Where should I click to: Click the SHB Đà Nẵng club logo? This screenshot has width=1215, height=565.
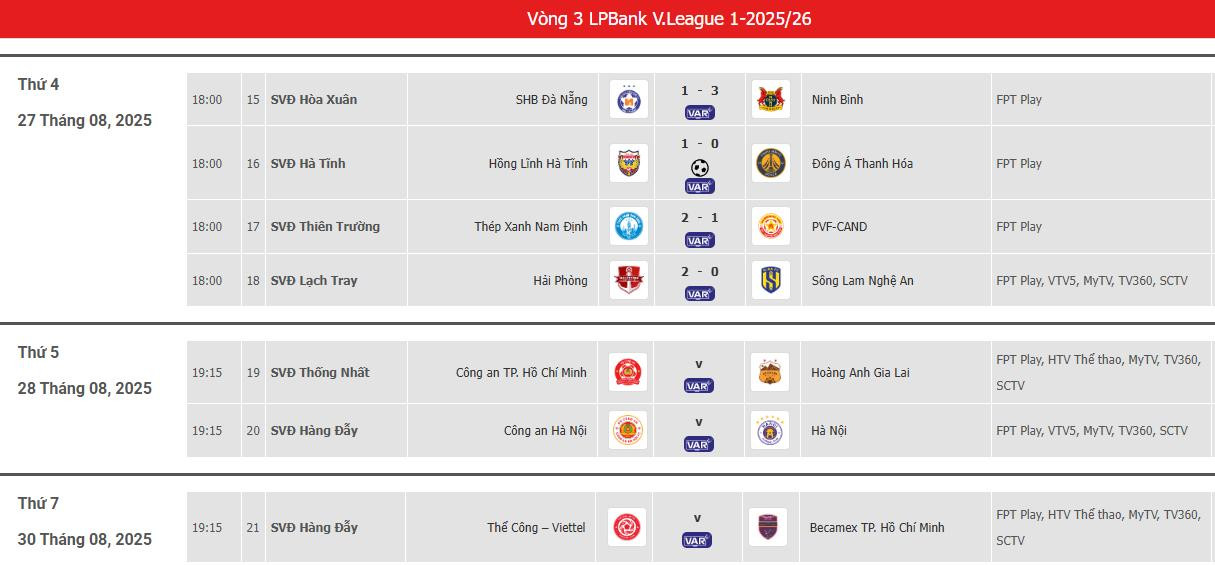[628, 99]
